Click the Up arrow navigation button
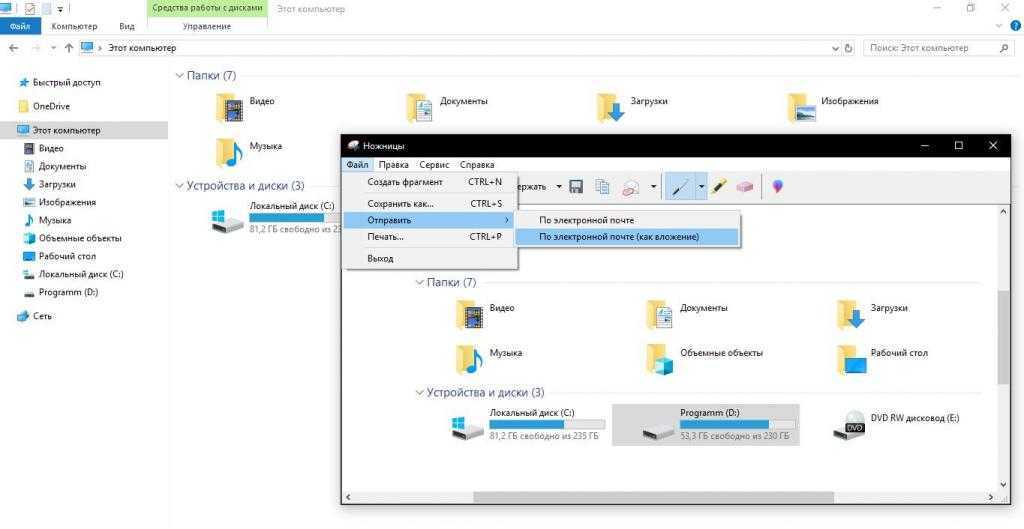 click(69, 48)
